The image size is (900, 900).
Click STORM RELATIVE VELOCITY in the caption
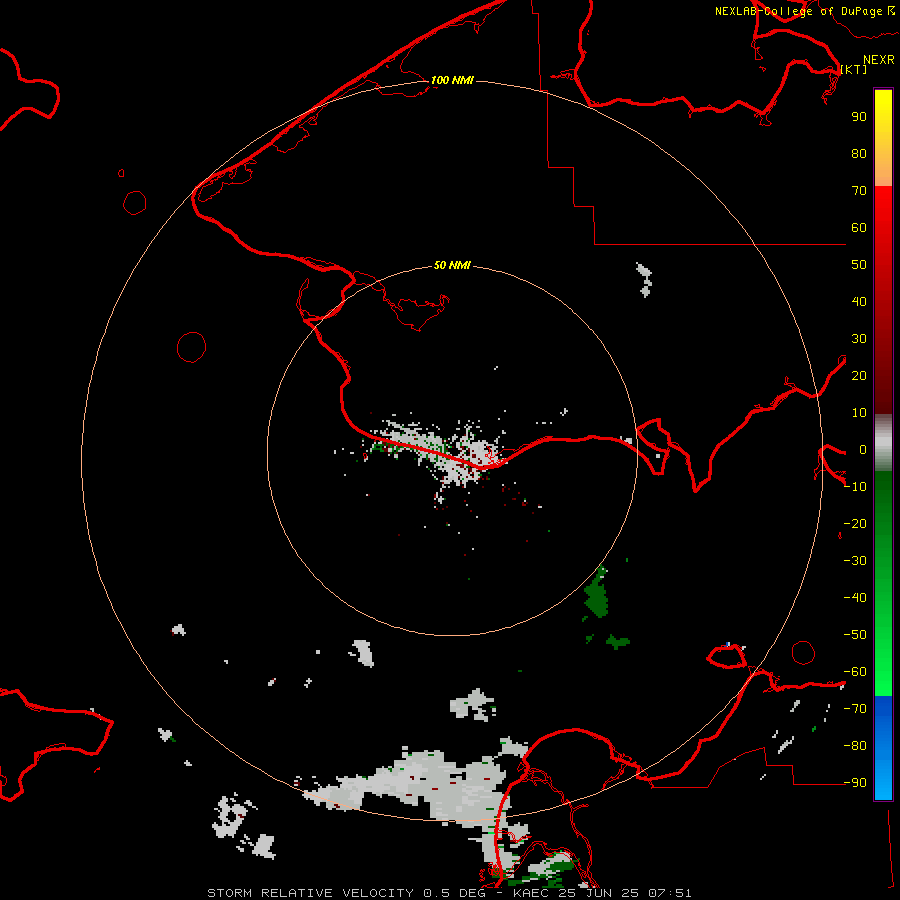point(310,893)
